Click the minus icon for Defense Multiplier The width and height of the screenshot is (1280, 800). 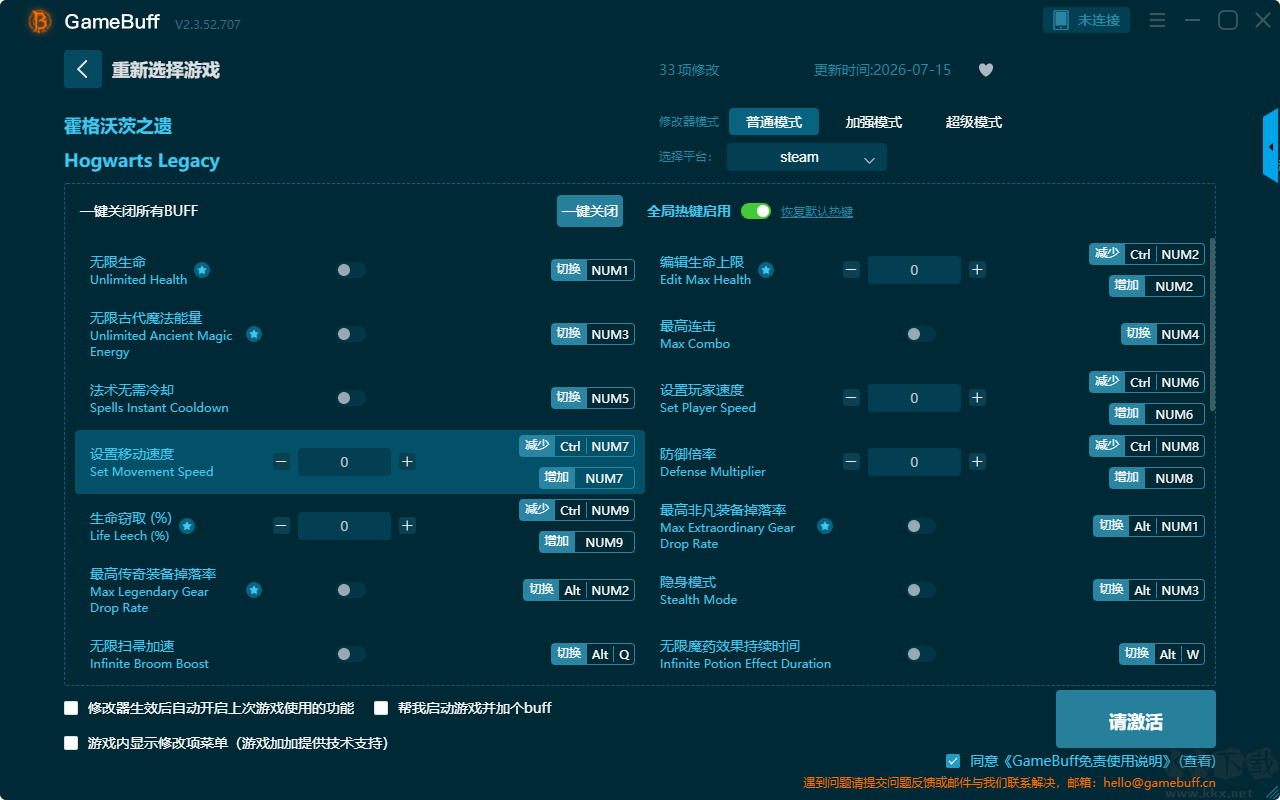[851, 462]
